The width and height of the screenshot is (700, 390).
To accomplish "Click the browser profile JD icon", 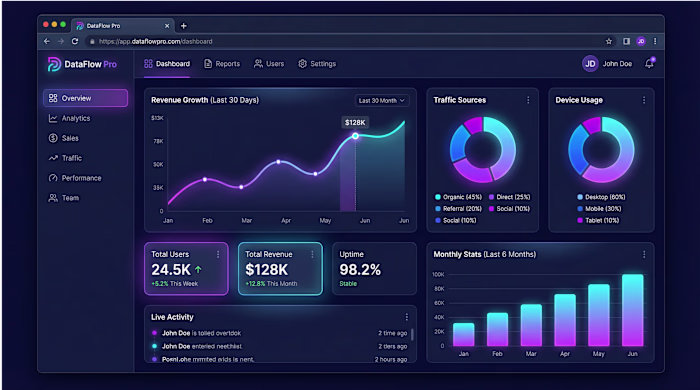I will point(641,41).
